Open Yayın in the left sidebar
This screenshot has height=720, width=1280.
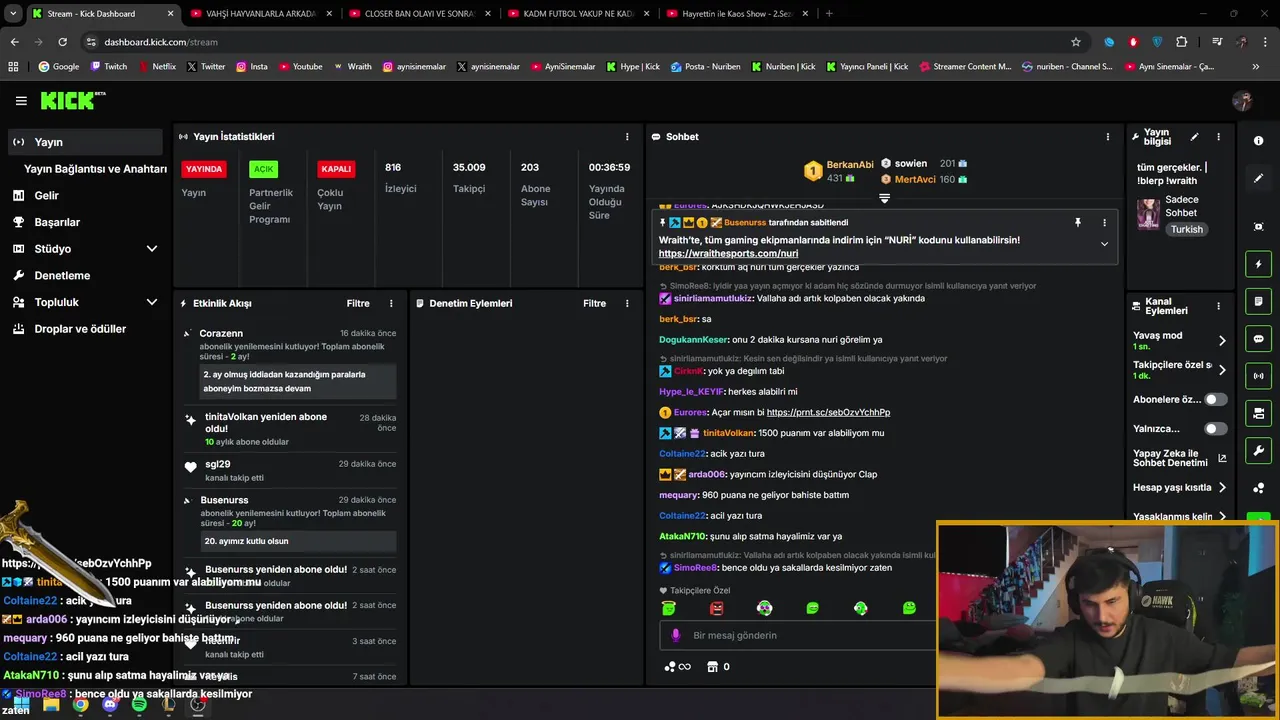tap(85, 142)
